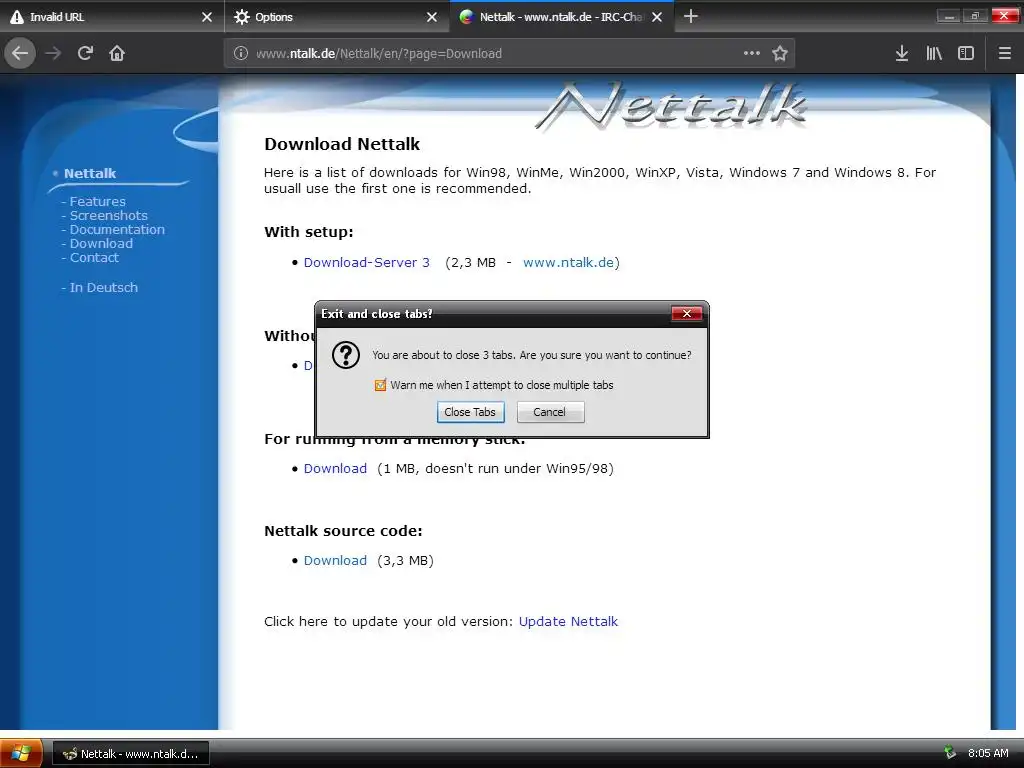Viewport: 1024px width, 768px height.
Task: Click the system tray network icon
Action: (950, 753)
